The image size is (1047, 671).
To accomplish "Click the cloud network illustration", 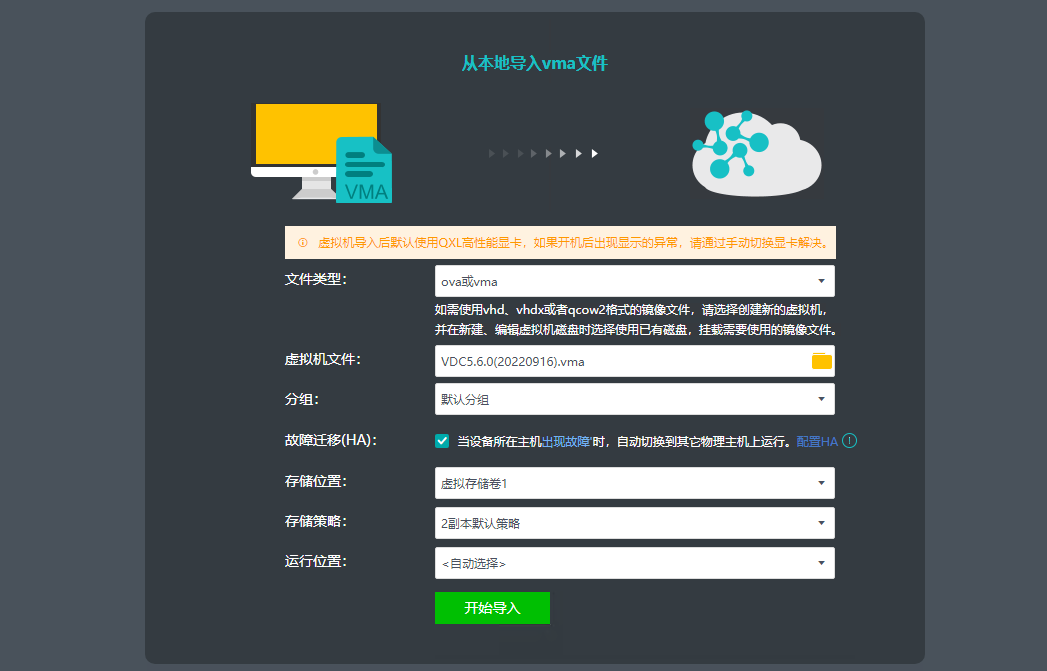I will pos(756,153).
